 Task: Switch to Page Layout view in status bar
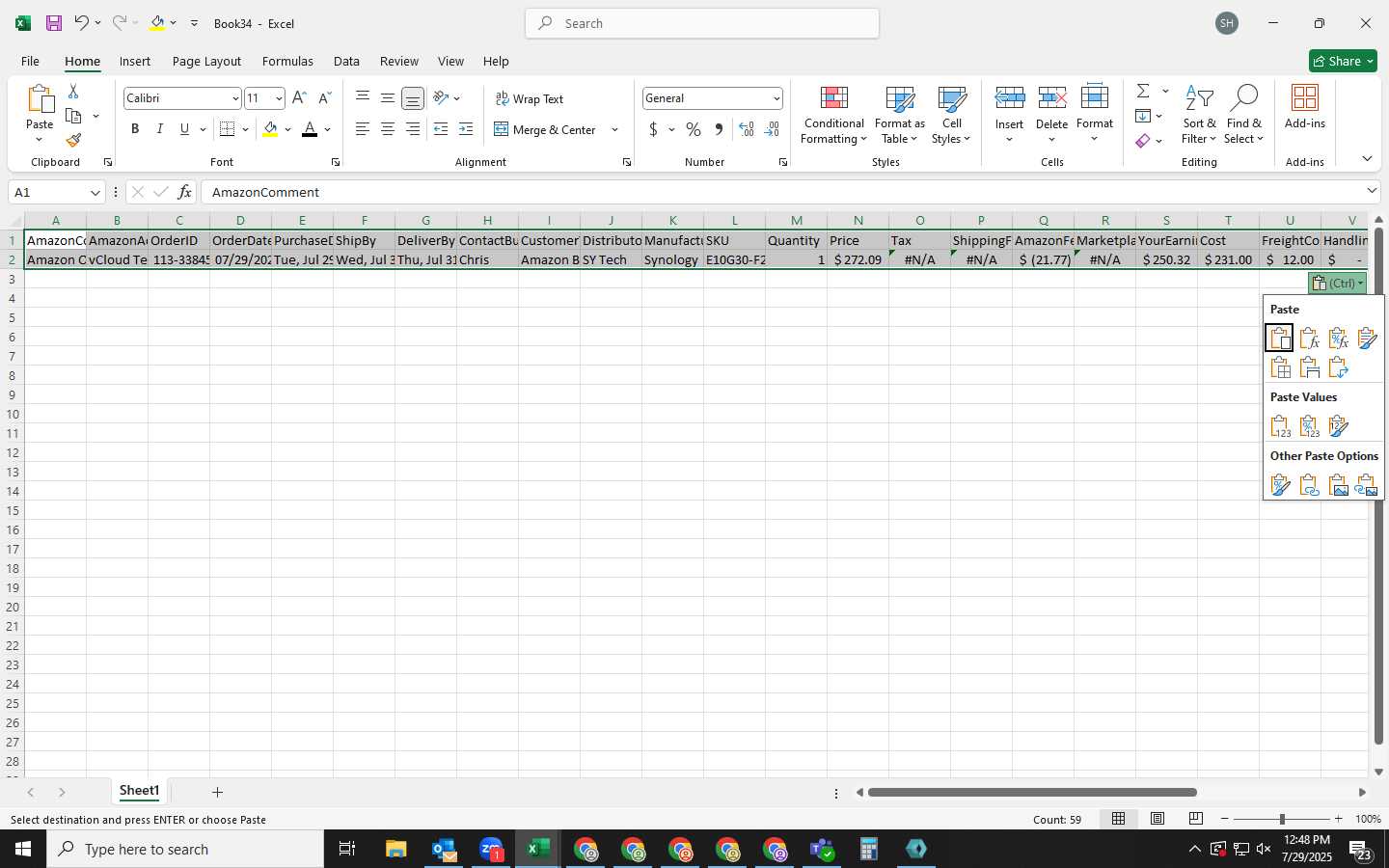[x=1157, y=819]
